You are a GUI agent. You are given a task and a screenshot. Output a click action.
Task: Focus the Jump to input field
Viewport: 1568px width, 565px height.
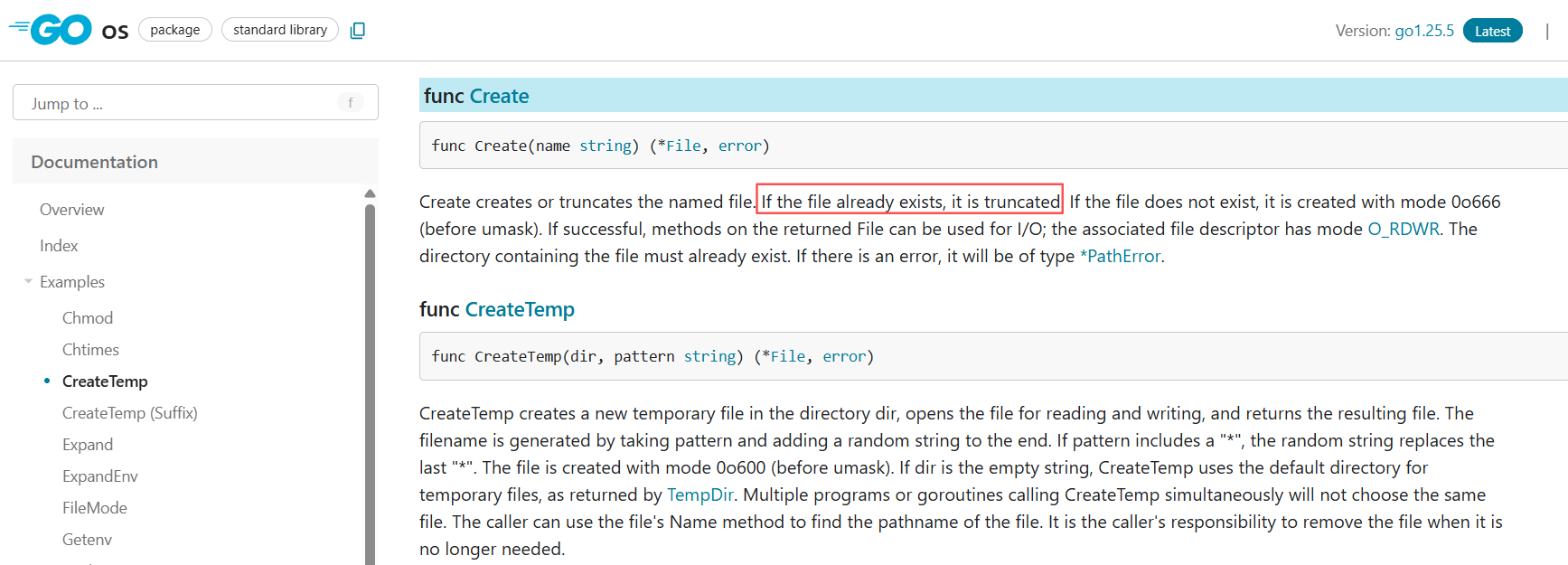click(181, 103)
